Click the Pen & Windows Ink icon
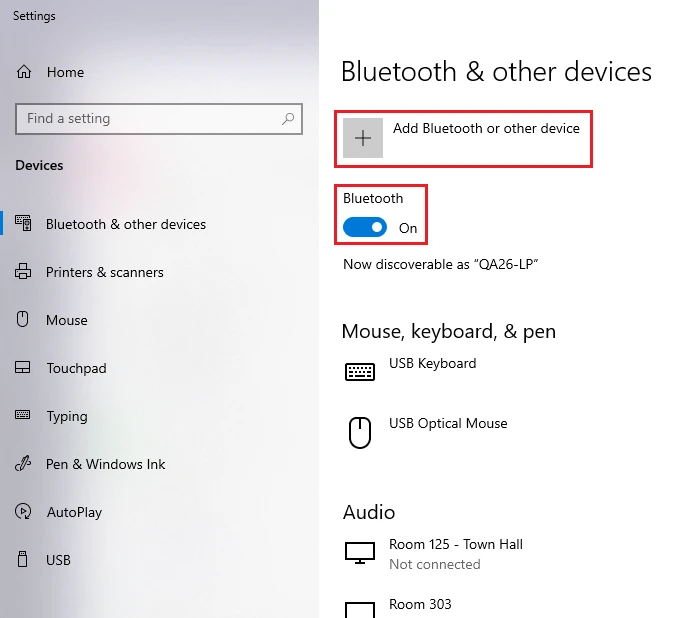This screenshot has width=681, height=618. (x=23, y=464)
